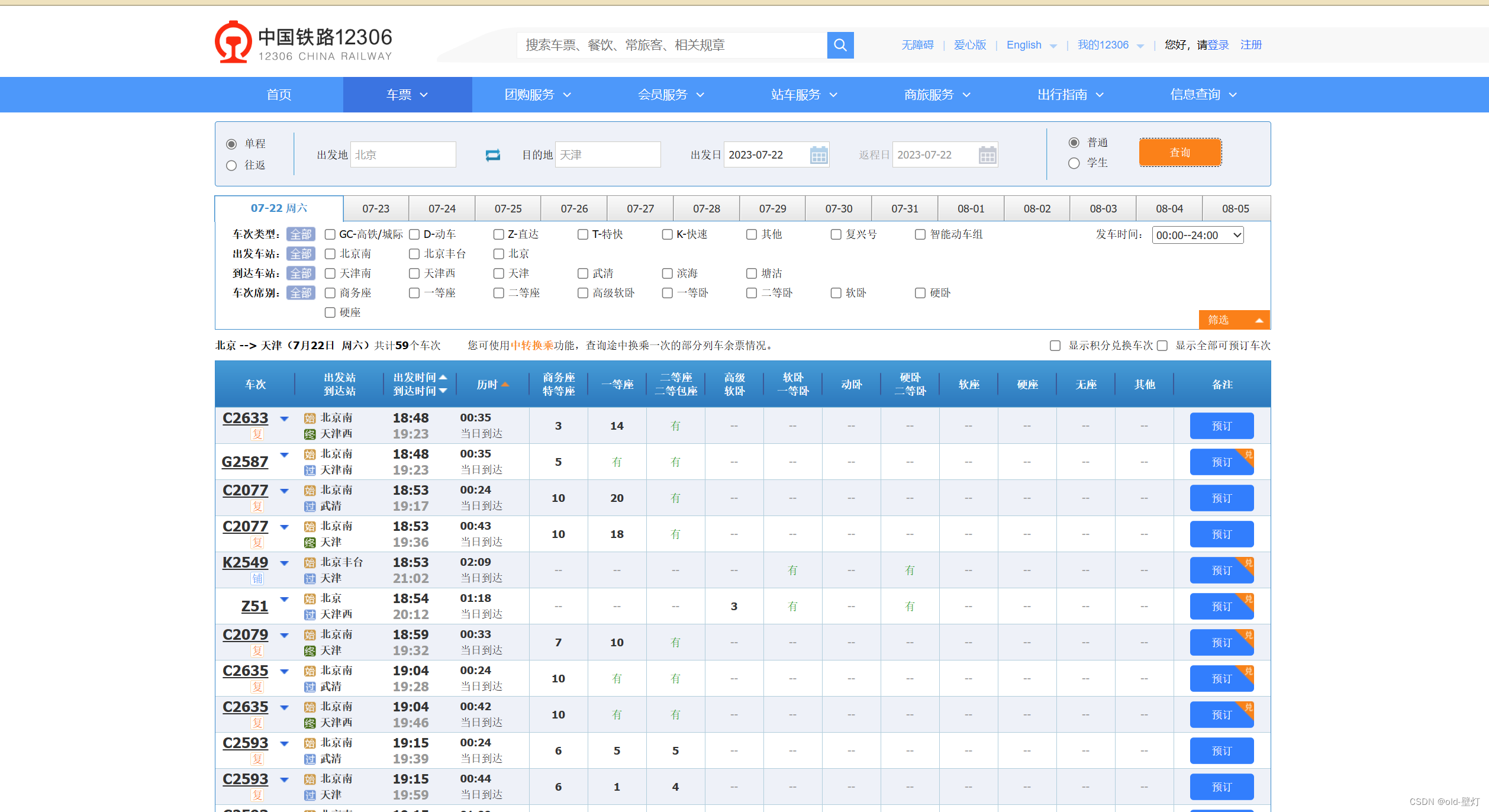Screen dimensions: 1489x812
Task: Select the 往返 round-trip radio button
Action: pos(231,166)
